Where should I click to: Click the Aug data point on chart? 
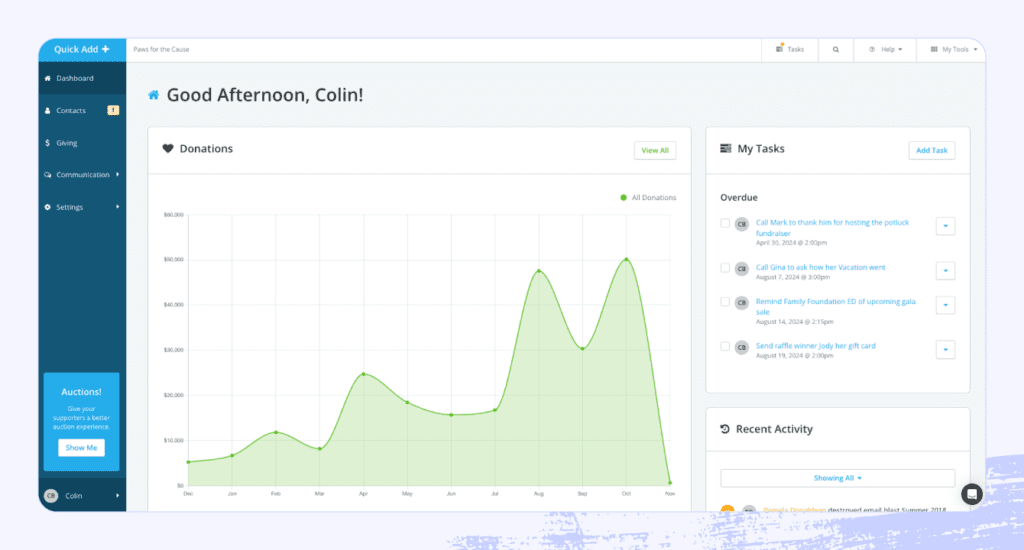point(539,270)
